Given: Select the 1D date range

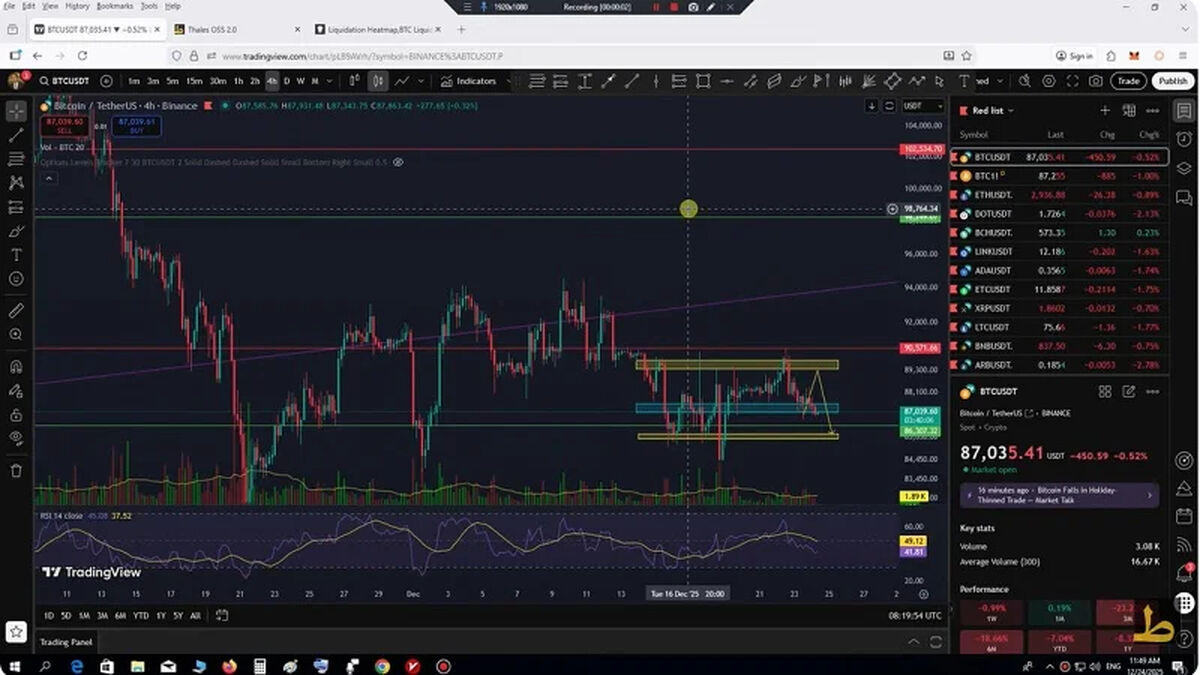Looking at the screenshot, I should pyautogui.click(x=48, y=616).
